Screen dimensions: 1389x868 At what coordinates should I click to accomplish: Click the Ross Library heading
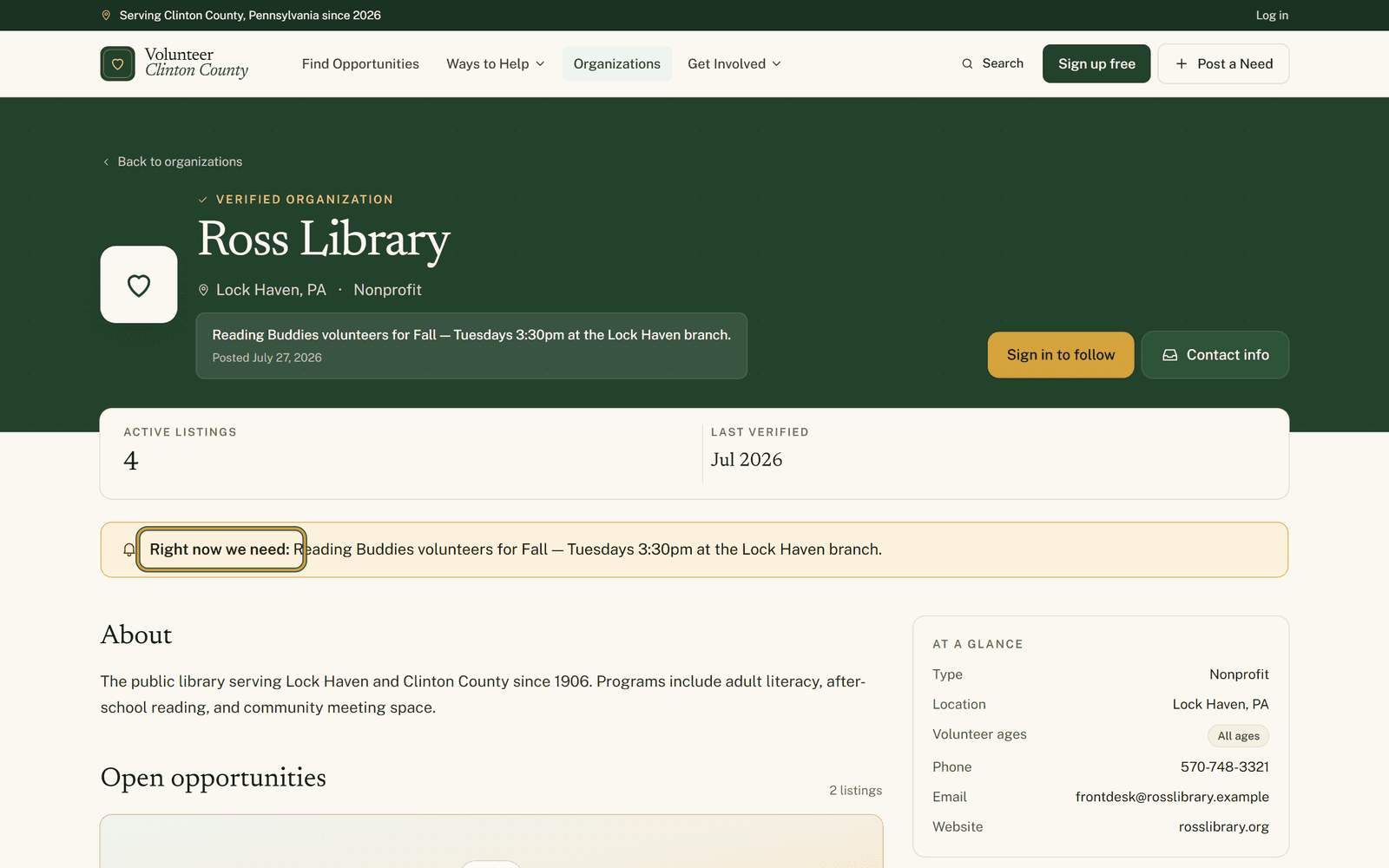pos(324,240)
